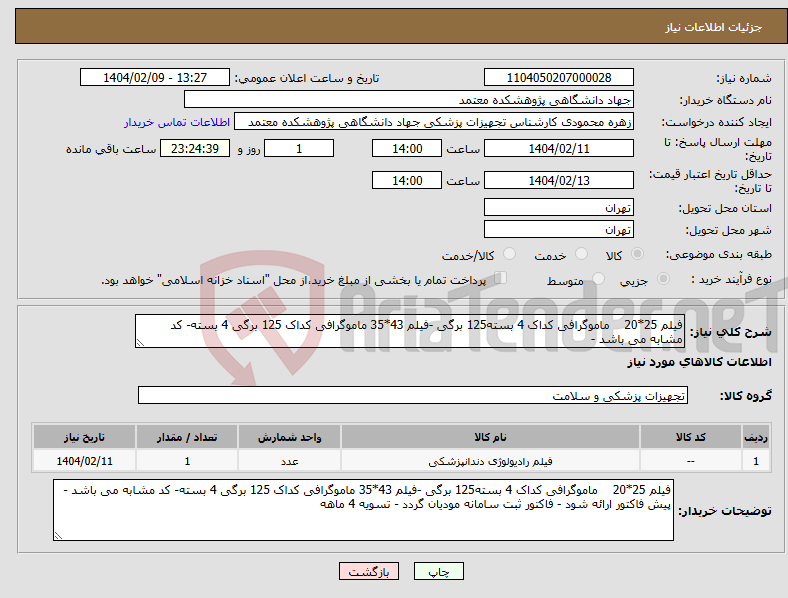Viewport: 788px width, 598px height.
Task: Click the resize handle of buyer notes textarea
Action: (x=58, y=536)
